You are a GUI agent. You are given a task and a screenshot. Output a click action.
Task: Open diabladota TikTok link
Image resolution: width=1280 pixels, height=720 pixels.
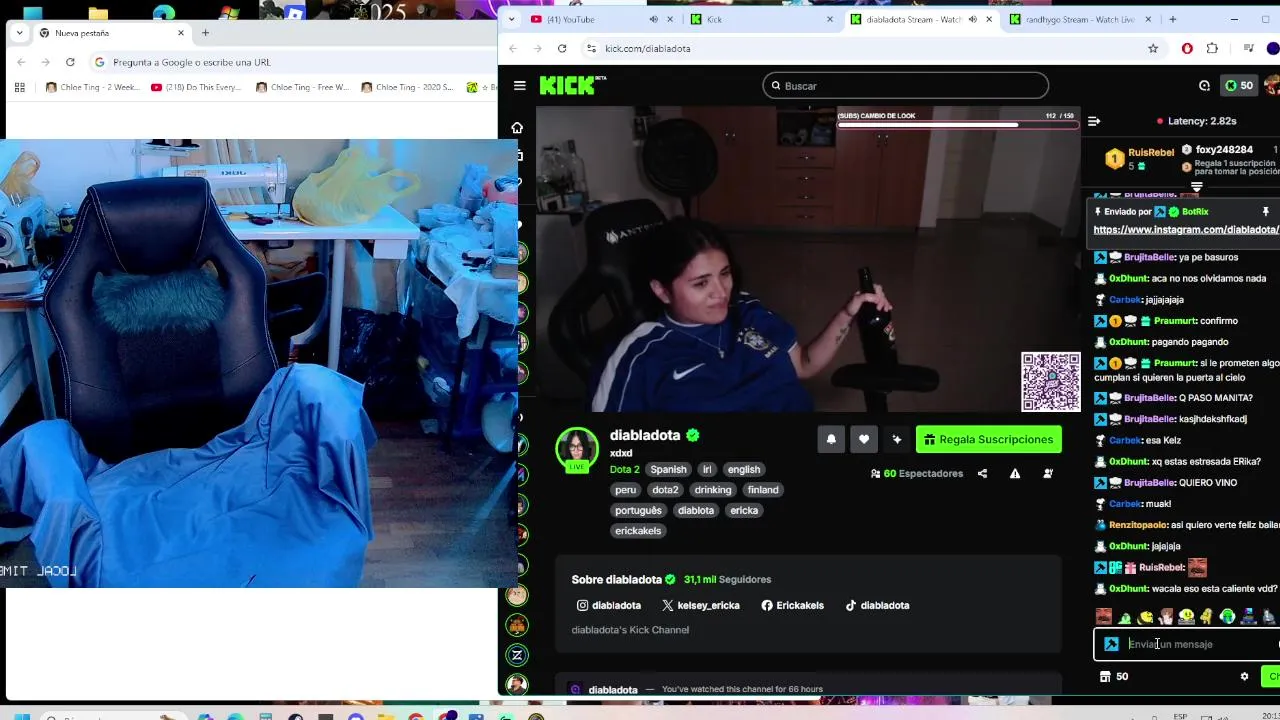877,605
